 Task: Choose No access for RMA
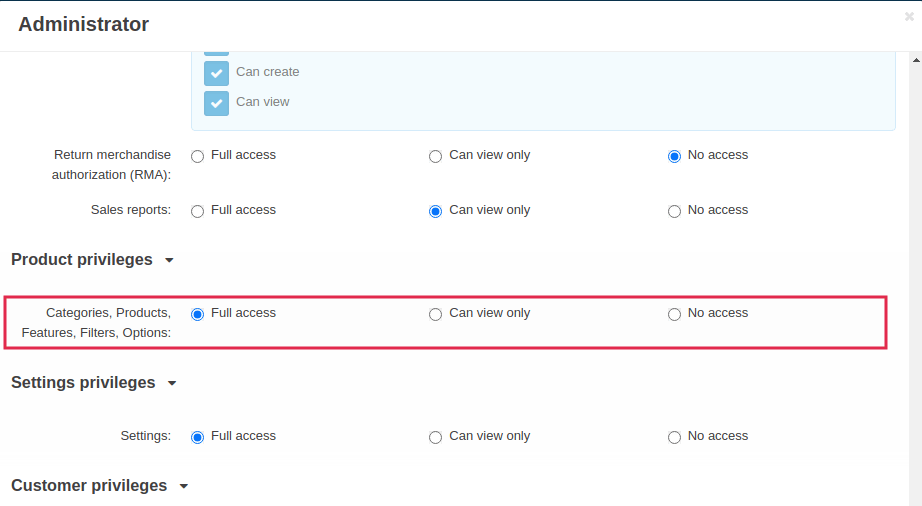(x=674, y=156)
